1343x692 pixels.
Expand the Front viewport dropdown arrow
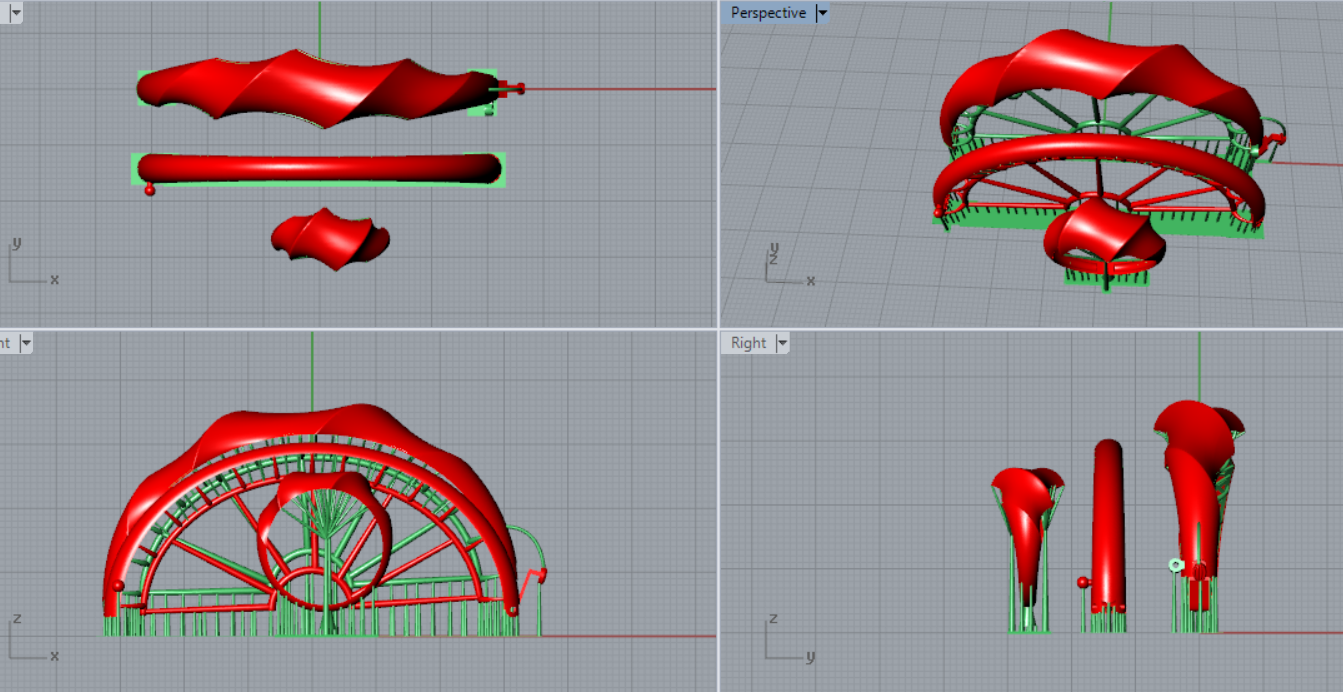coord(26,343)
